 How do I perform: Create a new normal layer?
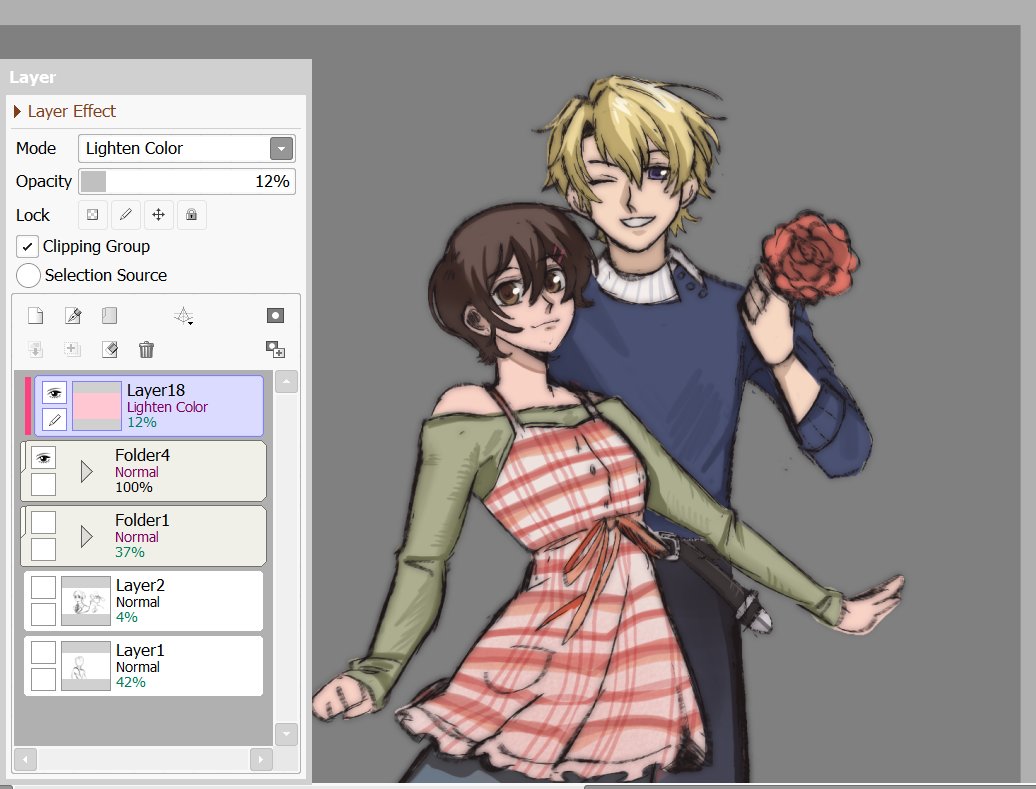pos(36,316)
